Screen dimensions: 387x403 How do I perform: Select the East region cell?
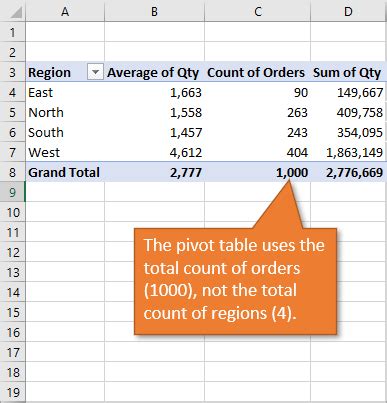tap(65, 92)
